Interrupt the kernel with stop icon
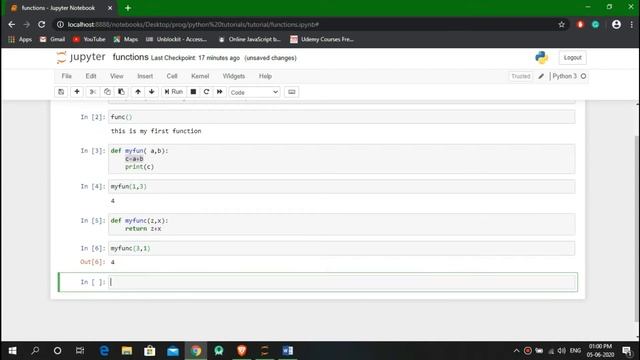640x360 pixels. click(193, 92)
